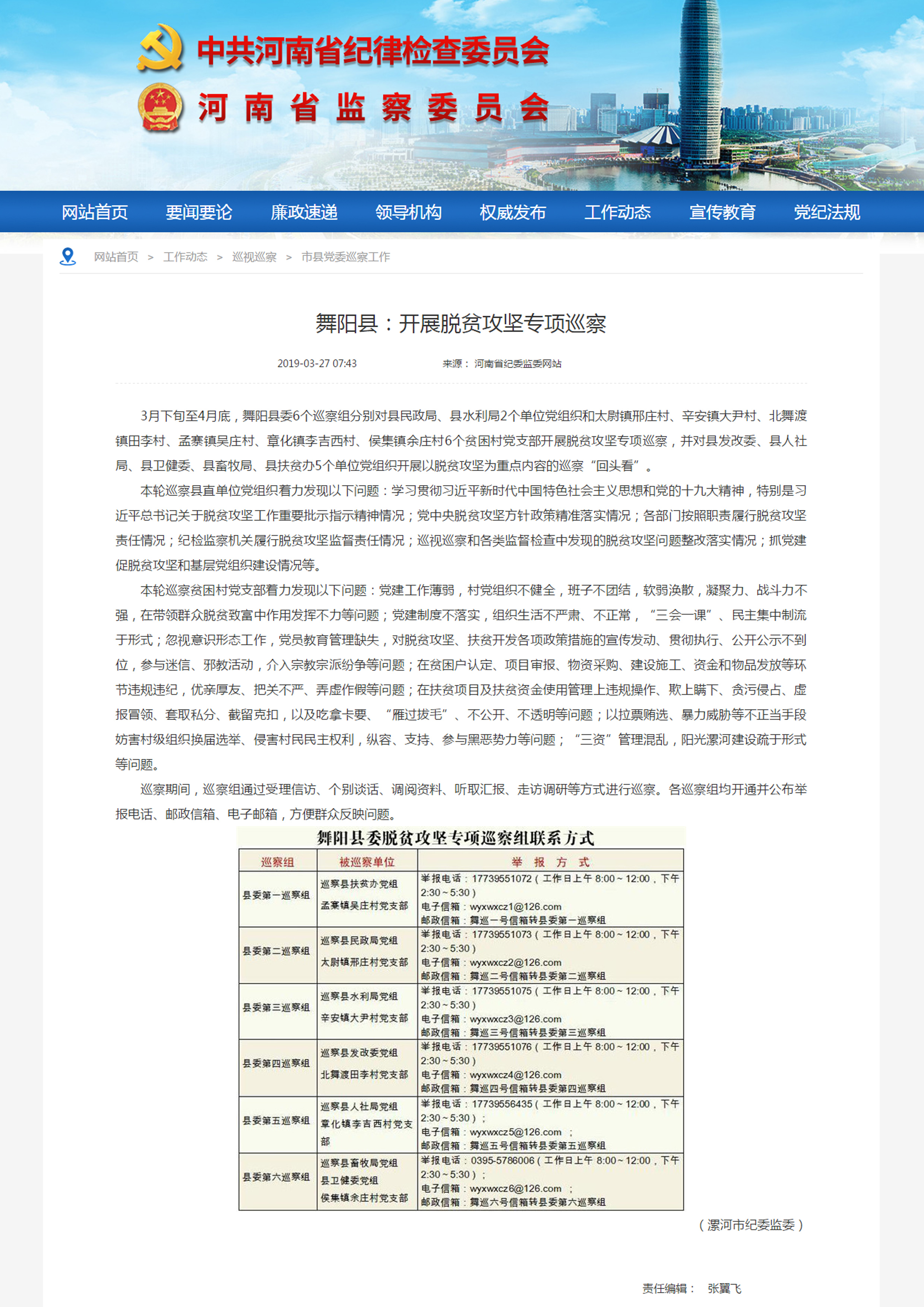
Task: Click the phone number 17739551072
Action: [x=501, y=879]
